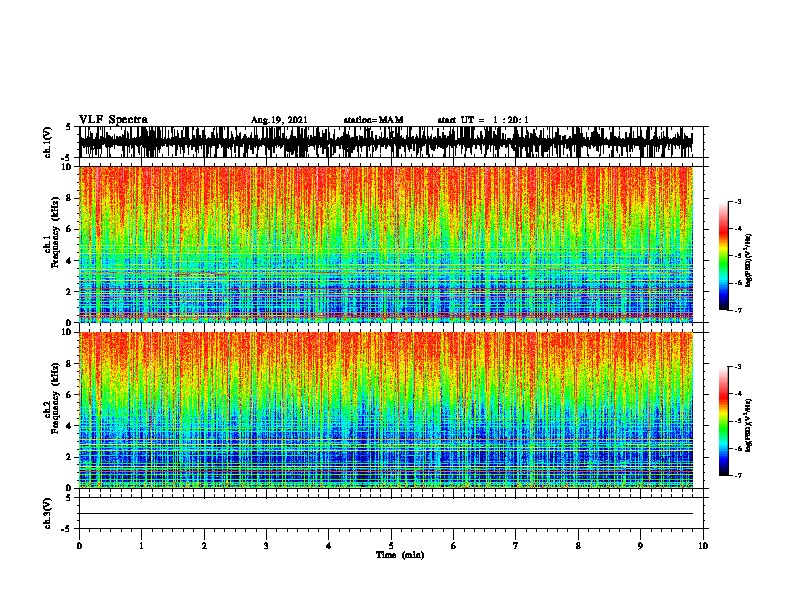Click the "-5" tick of ch.3(V) axis
This screenshot has width=792, height=612.
[67, 529]
